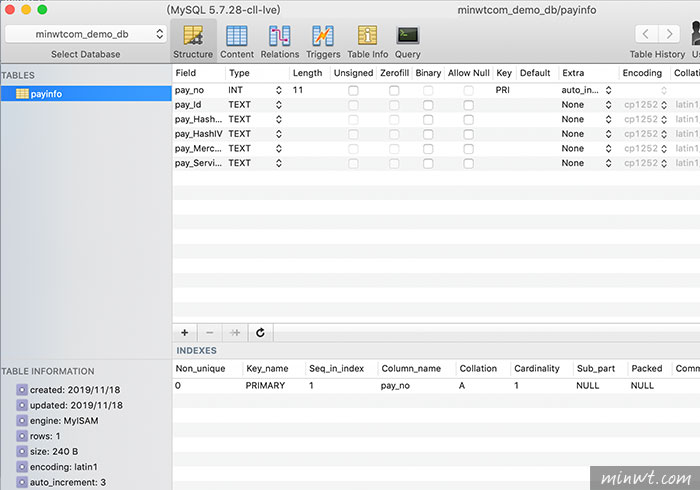The image size is (700, 490).
Task: Switch to the Content view
Action: pyautogui.click(x=237, y=36)
